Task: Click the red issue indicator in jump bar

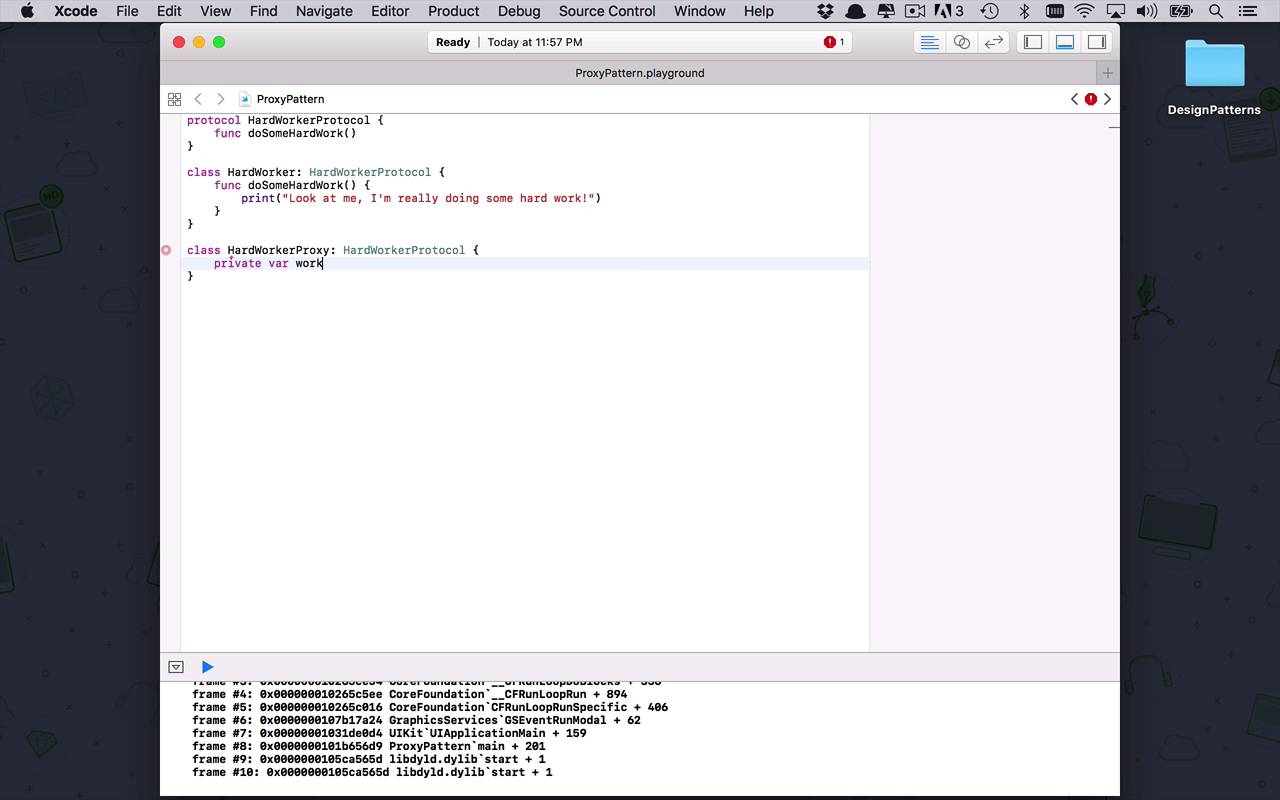Action: coord(1091,99)
